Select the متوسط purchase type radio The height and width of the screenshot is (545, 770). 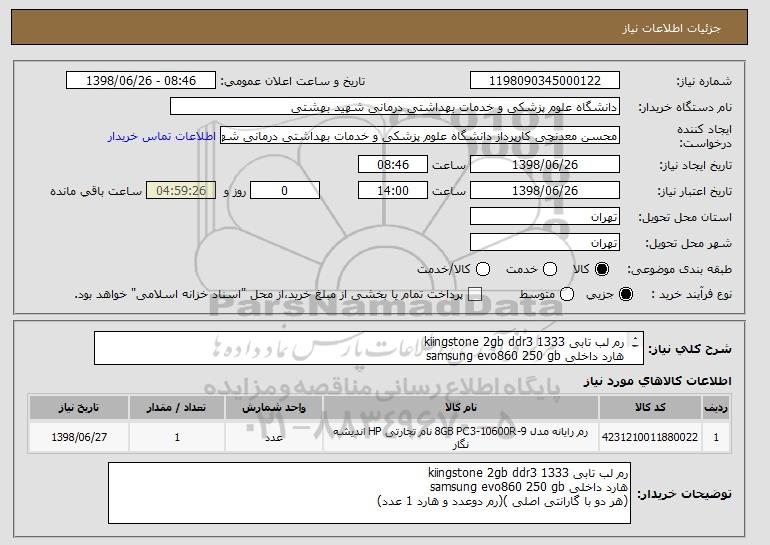pyautogui.click(x=567, y=295)
